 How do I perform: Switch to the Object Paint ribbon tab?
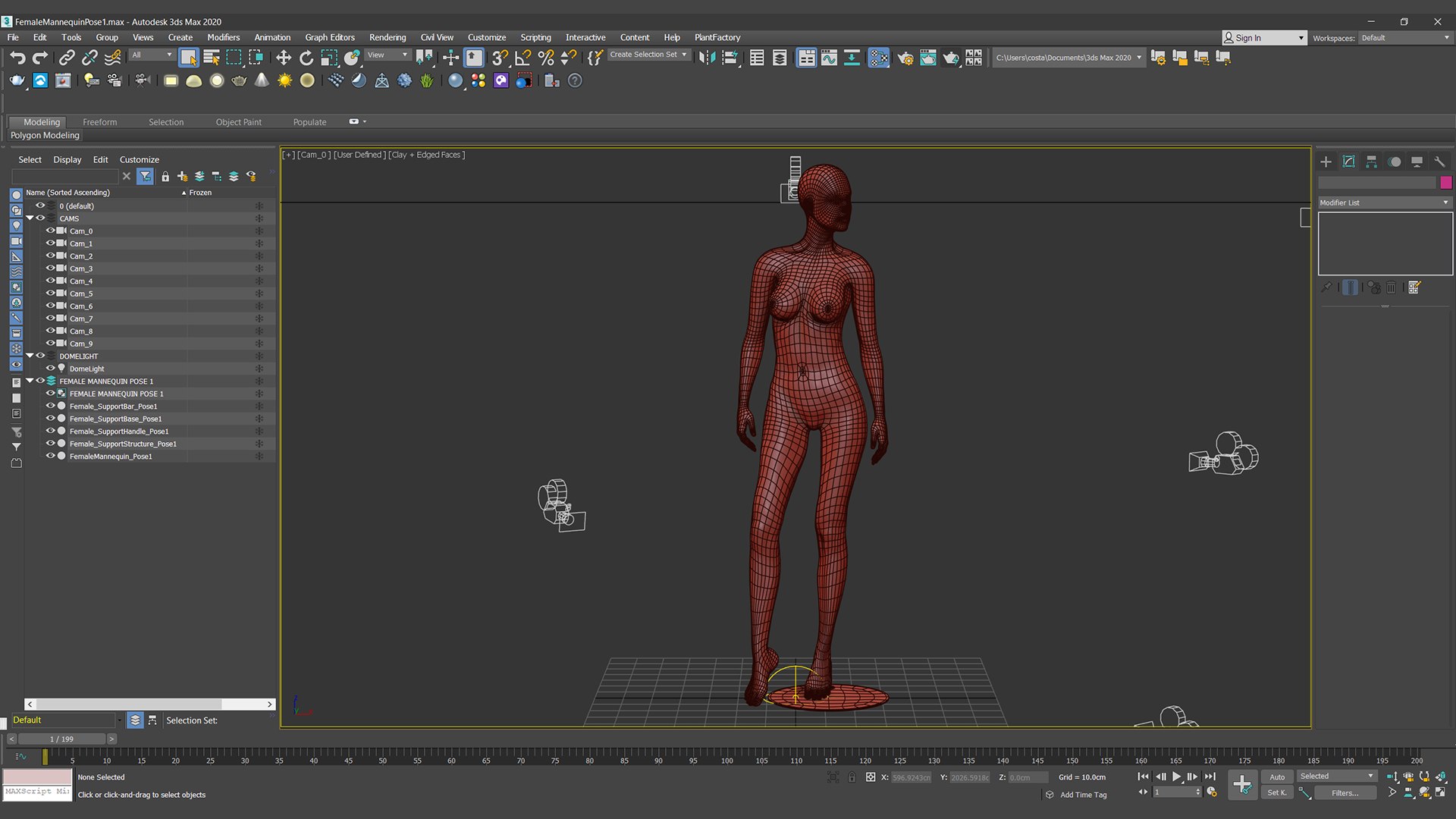(238, 122)
